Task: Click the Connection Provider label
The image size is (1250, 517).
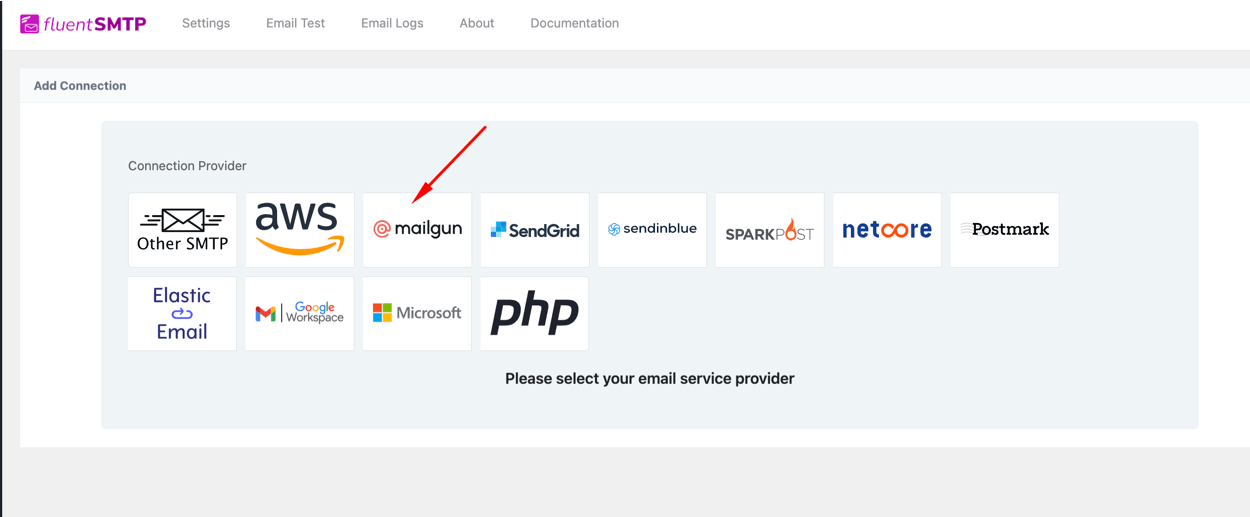Action: [x=187, y=166]
